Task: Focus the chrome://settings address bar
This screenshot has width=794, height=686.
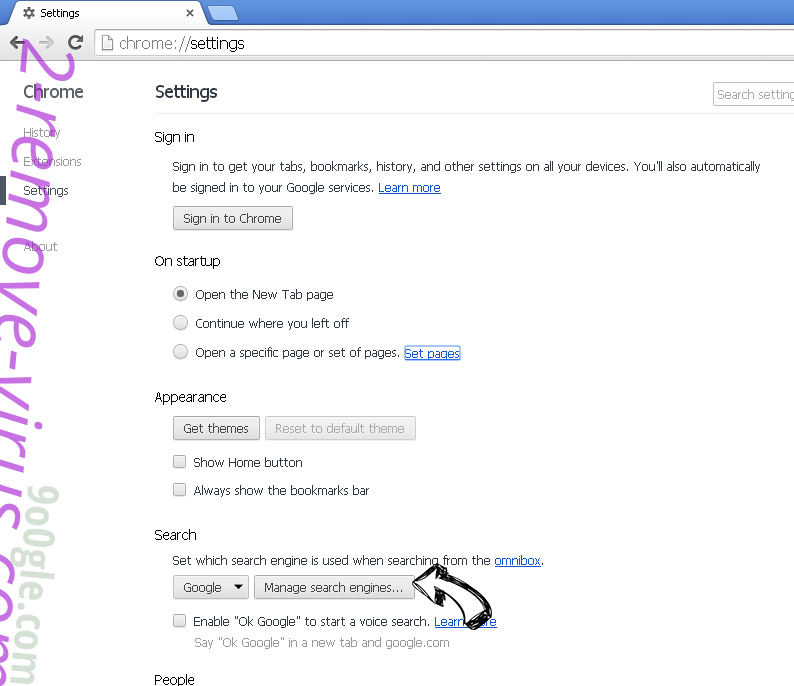Action: tap(446, 43)
